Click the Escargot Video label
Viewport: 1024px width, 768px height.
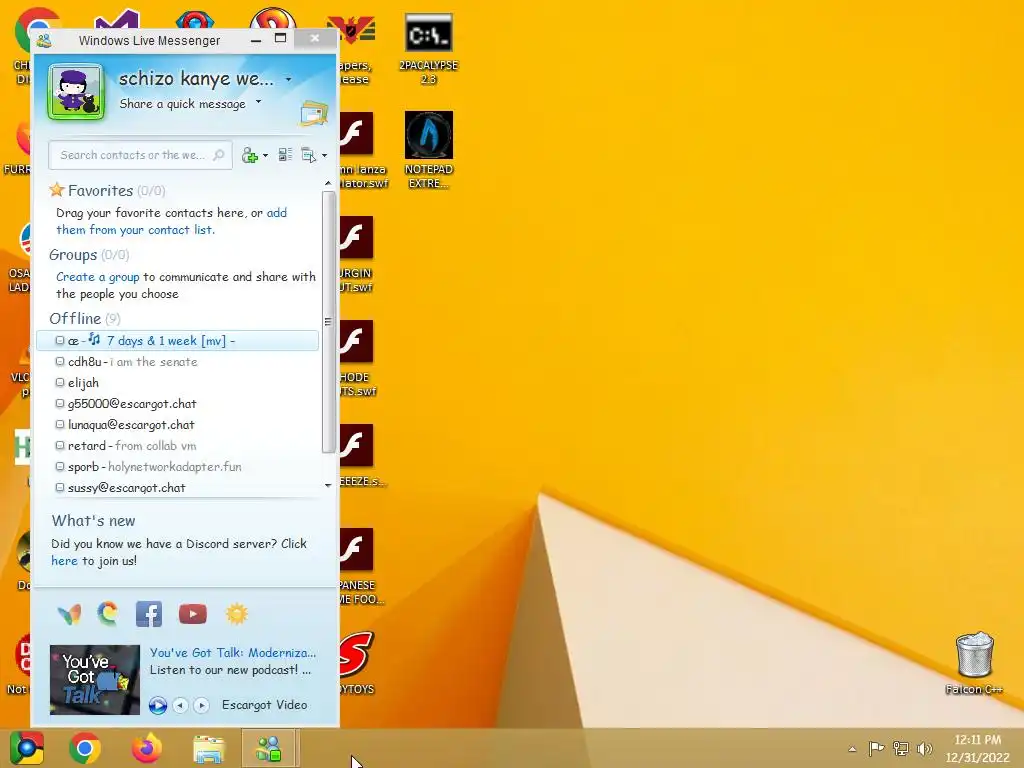pos(264,705)
